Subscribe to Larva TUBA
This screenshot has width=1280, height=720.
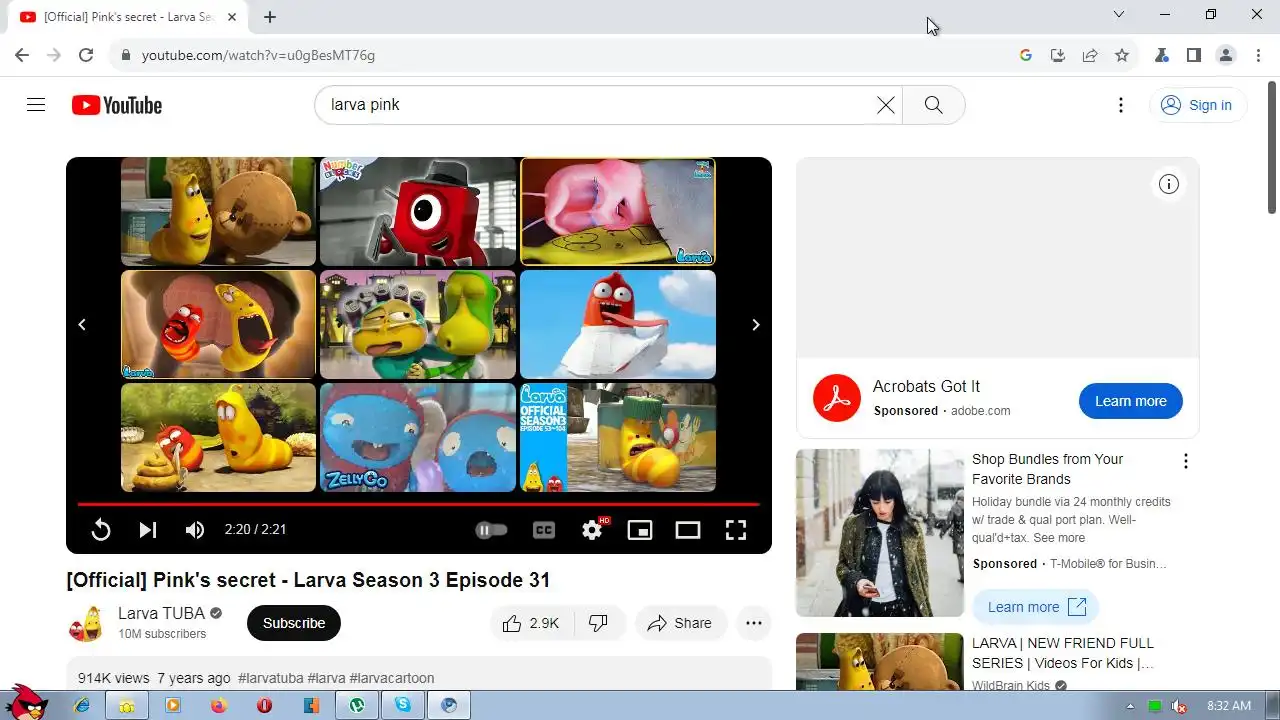pos(294,623)
